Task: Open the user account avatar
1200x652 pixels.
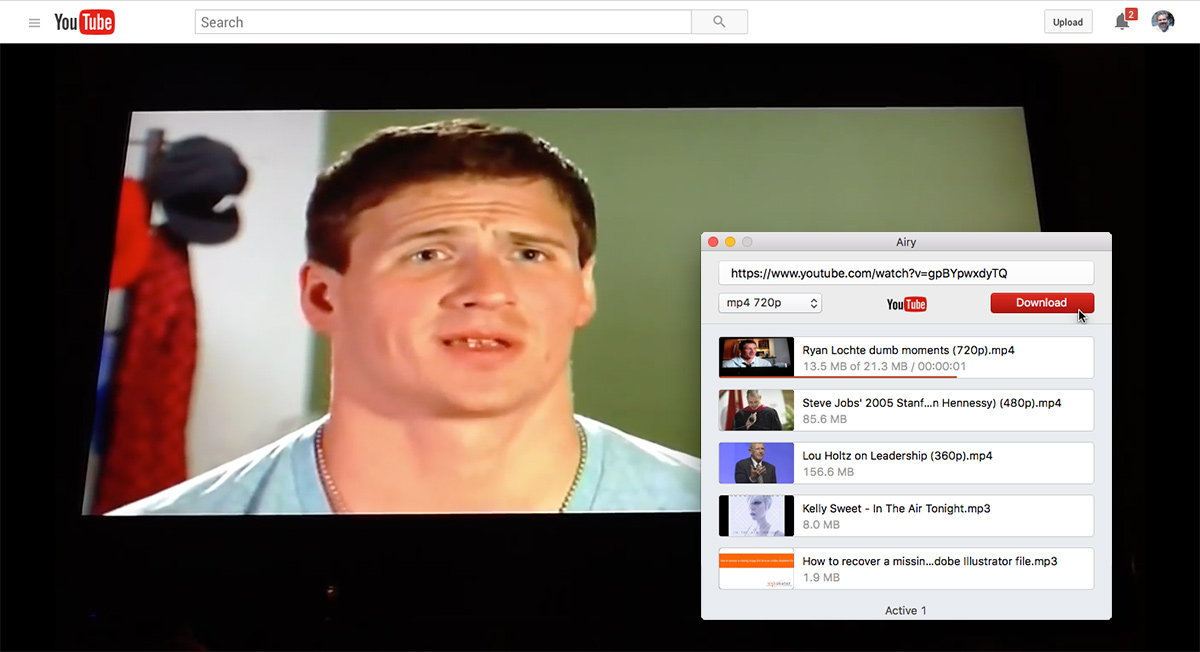Action: coord(1162,22)
